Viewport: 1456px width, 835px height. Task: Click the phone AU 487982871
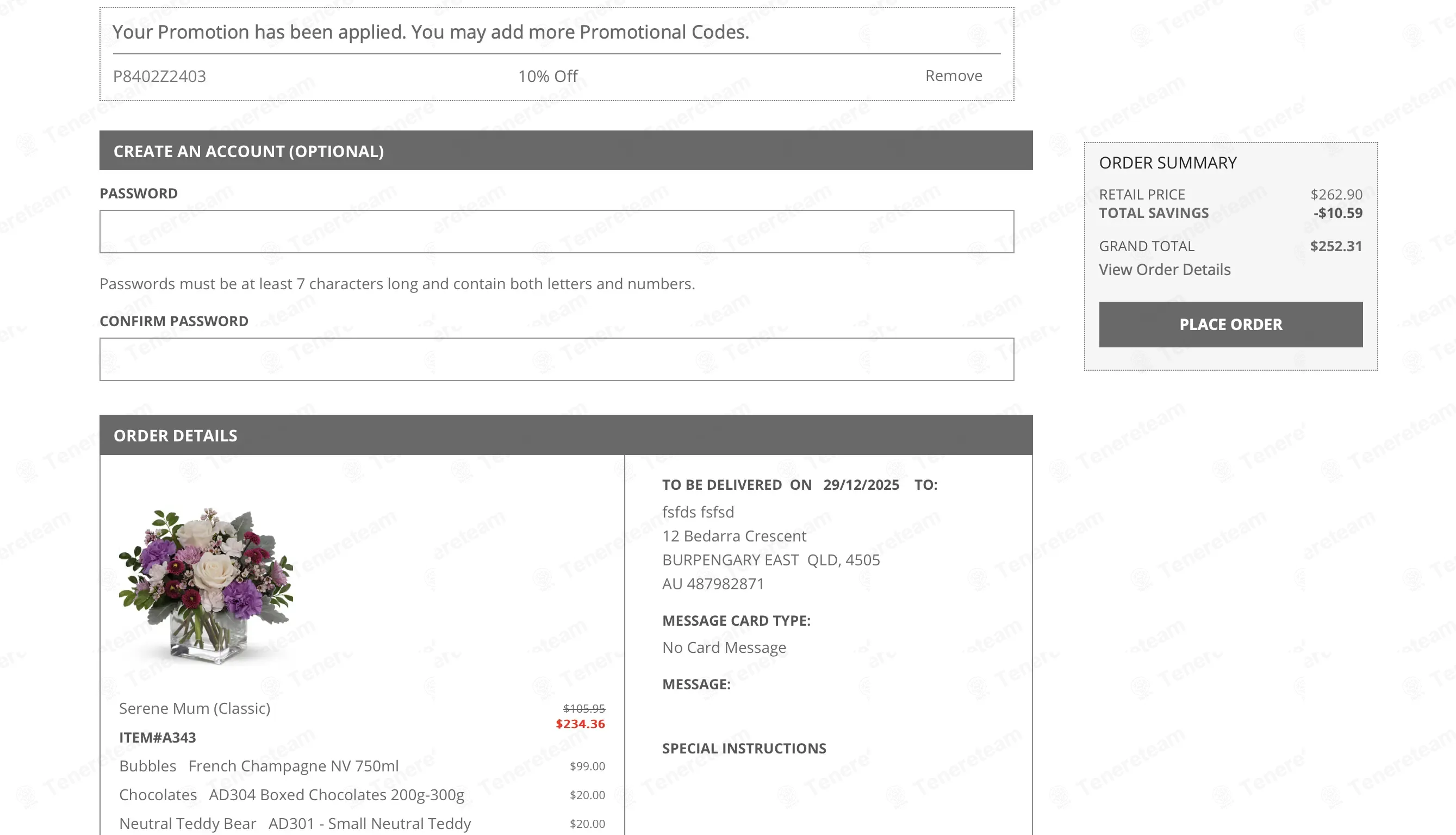(x=713, y=584)
